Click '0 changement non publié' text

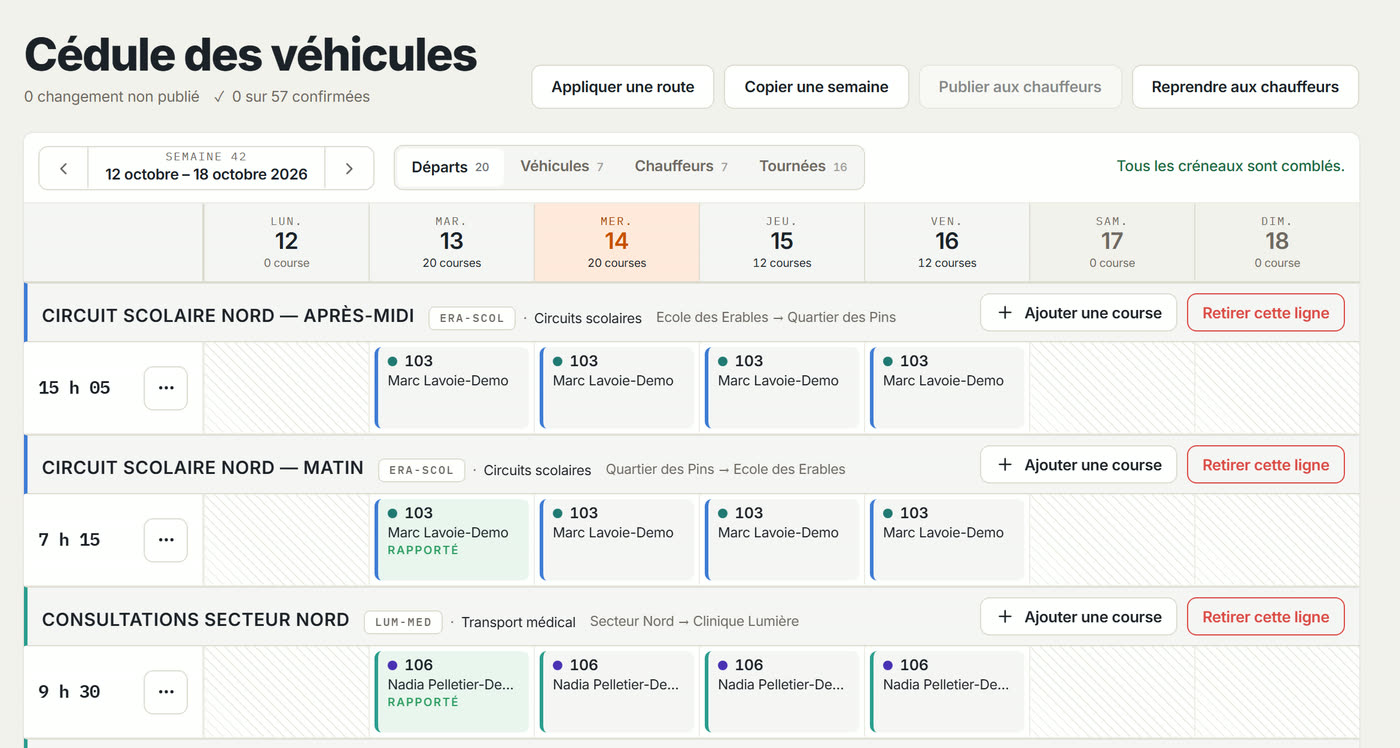click(x=112, y=97)
